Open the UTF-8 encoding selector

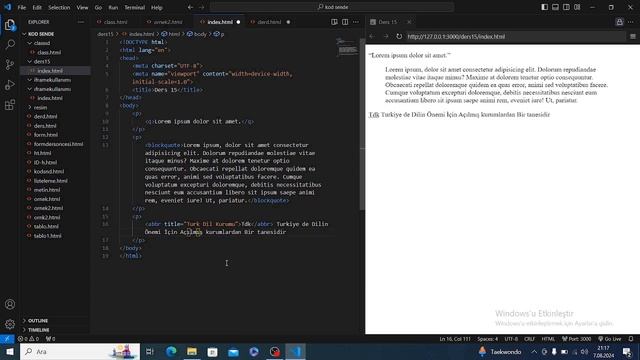point(511,339)
